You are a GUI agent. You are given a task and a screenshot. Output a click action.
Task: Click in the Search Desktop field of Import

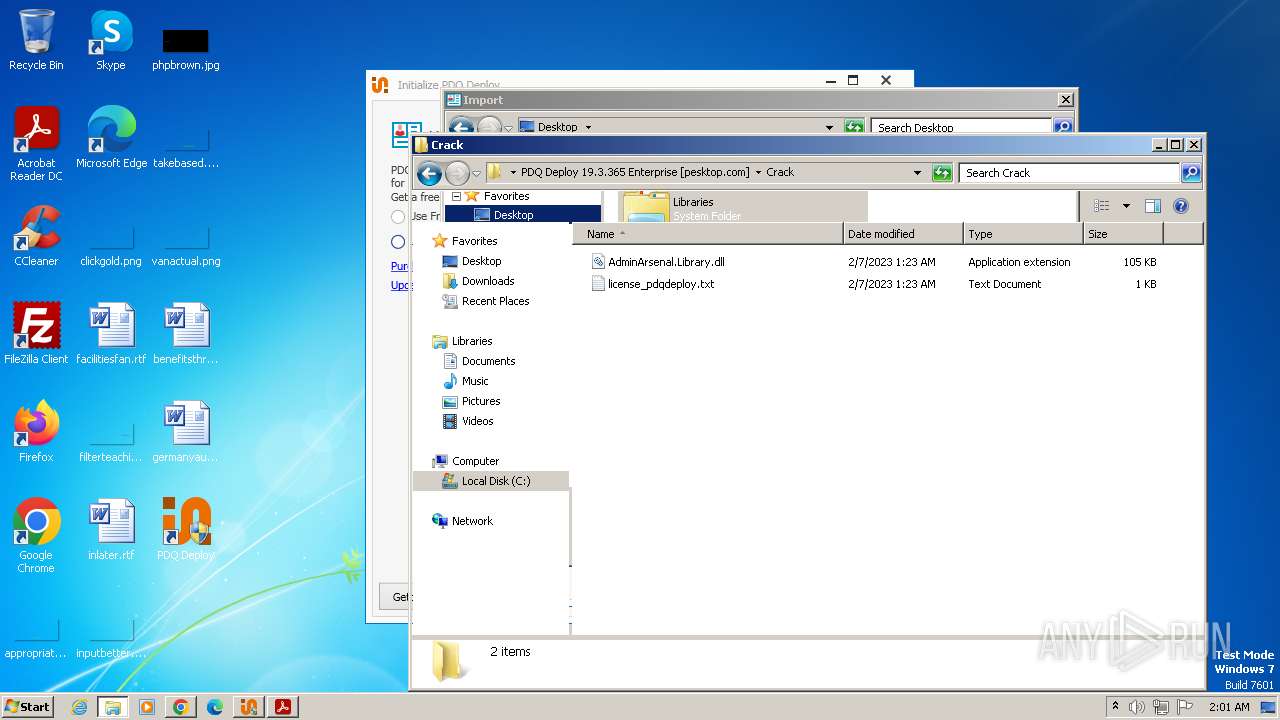pyautogui.click(x=962, y=127)
